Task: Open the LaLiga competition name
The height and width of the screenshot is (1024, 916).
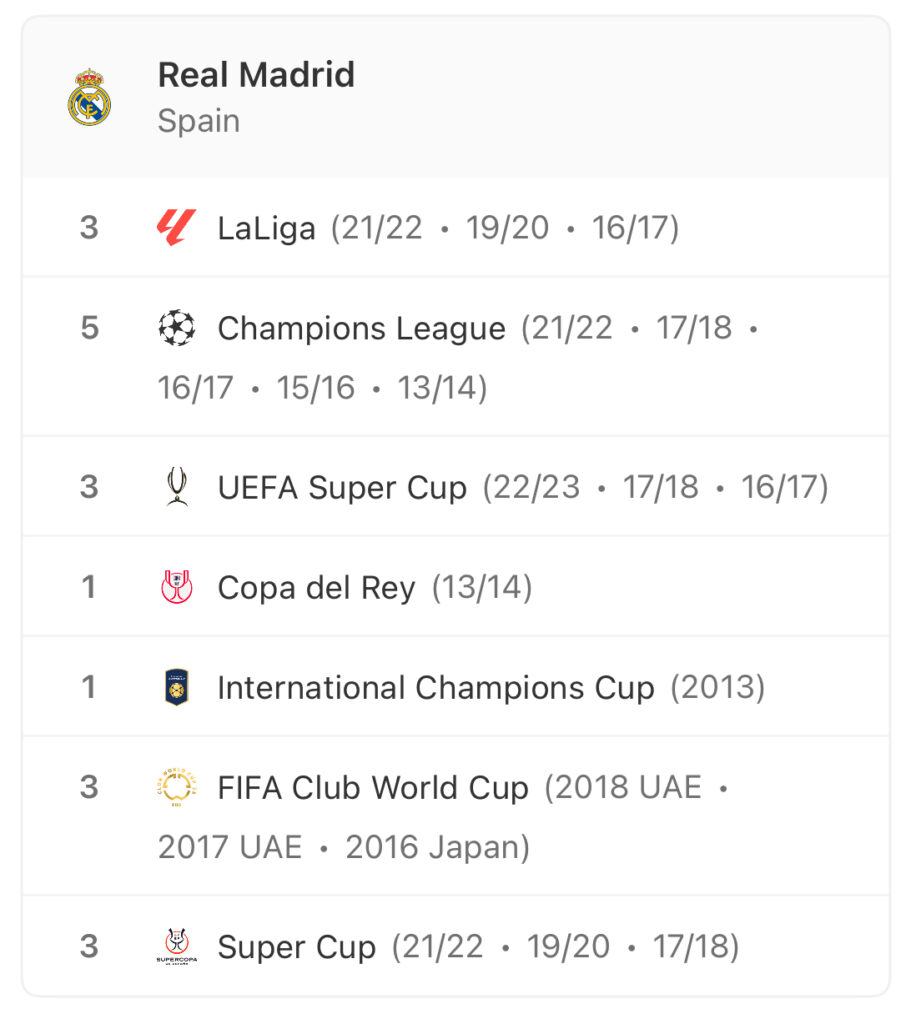Action: point(266,228)
